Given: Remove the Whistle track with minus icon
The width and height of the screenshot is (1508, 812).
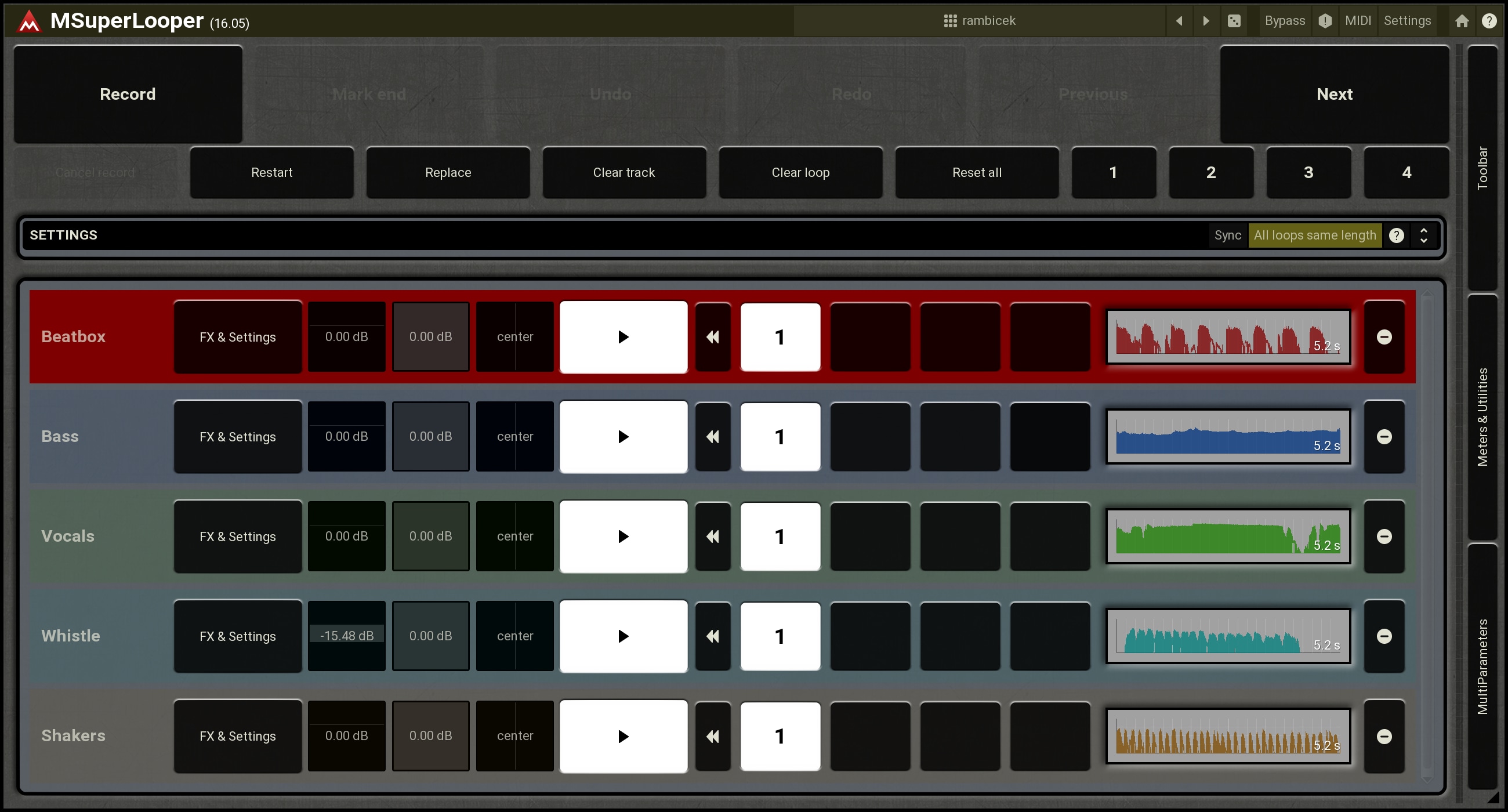Looking at the screenshot, I should click(x=1384, y=636).
